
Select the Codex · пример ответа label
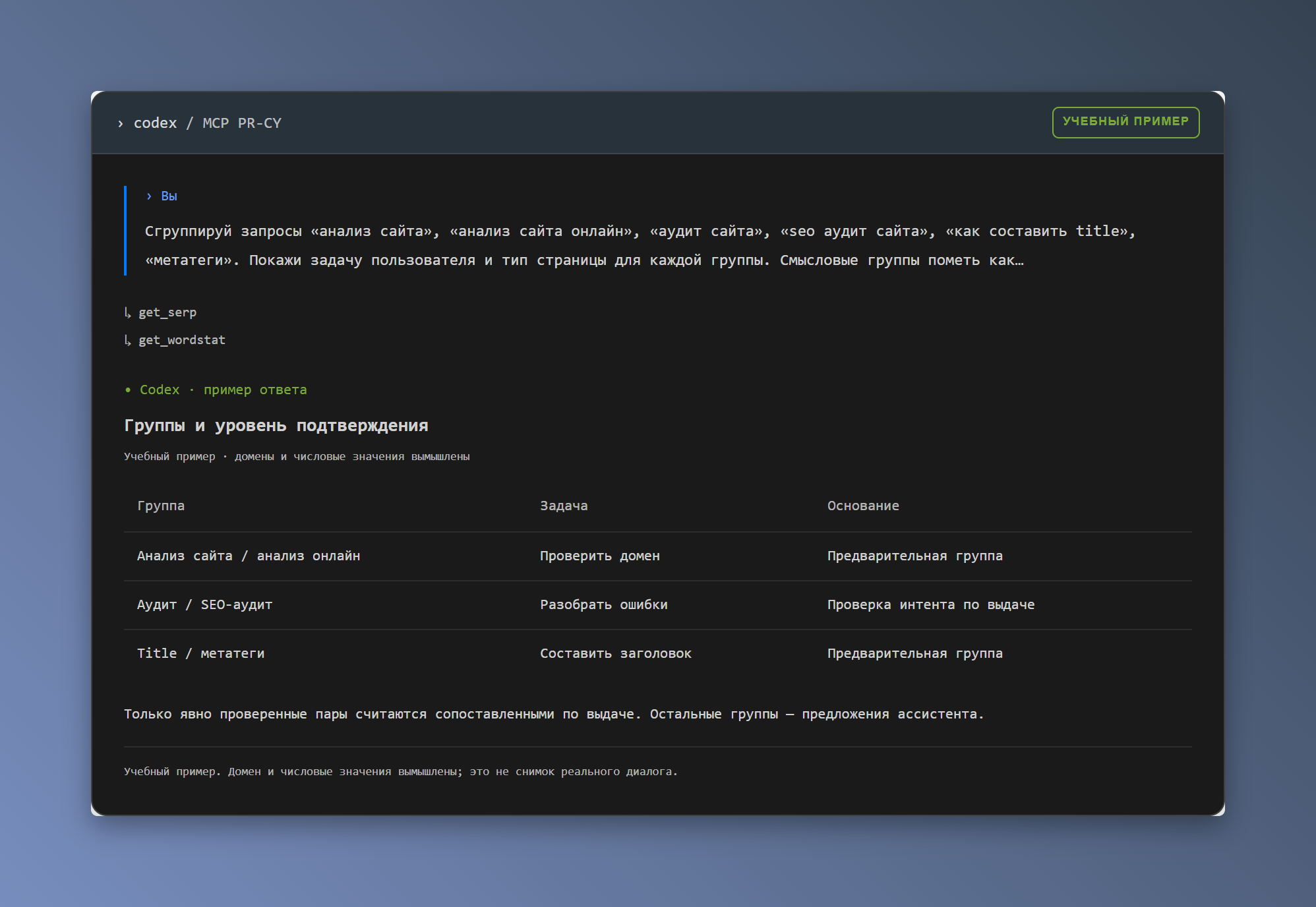pyautogui.click(x=224, y=390)
